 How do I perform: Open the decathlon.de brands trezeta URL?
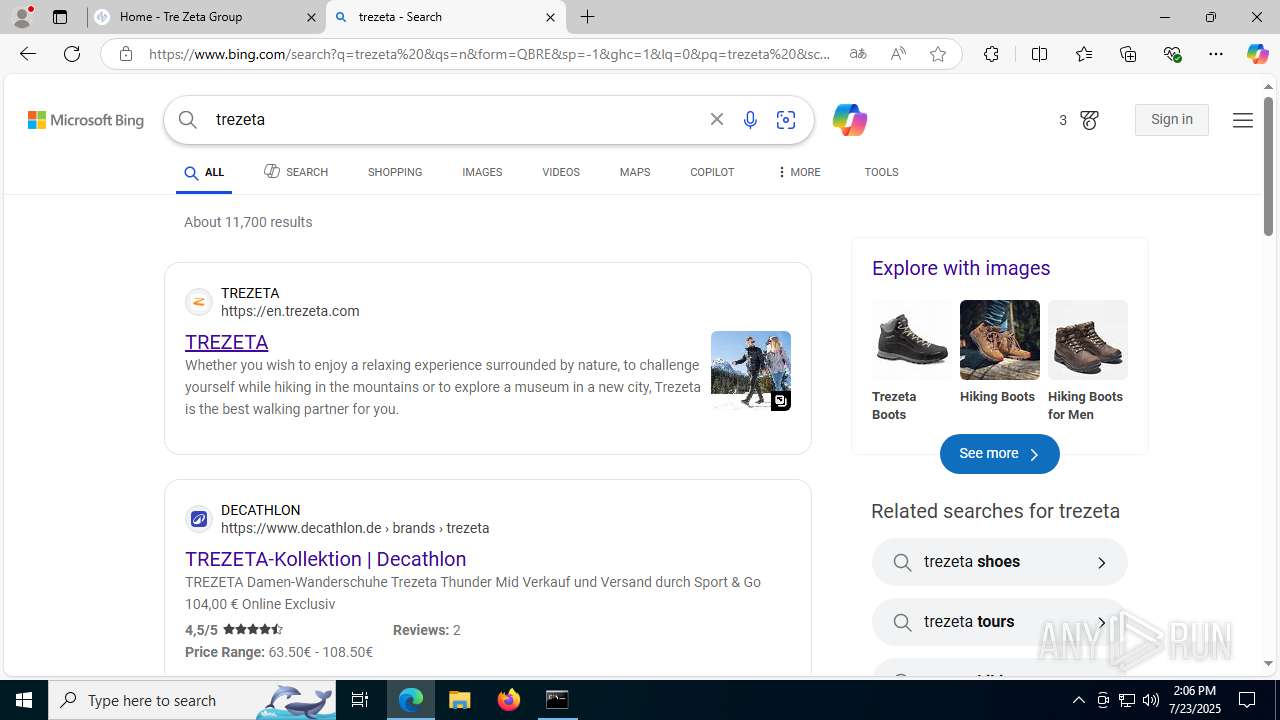click(355, 528)
